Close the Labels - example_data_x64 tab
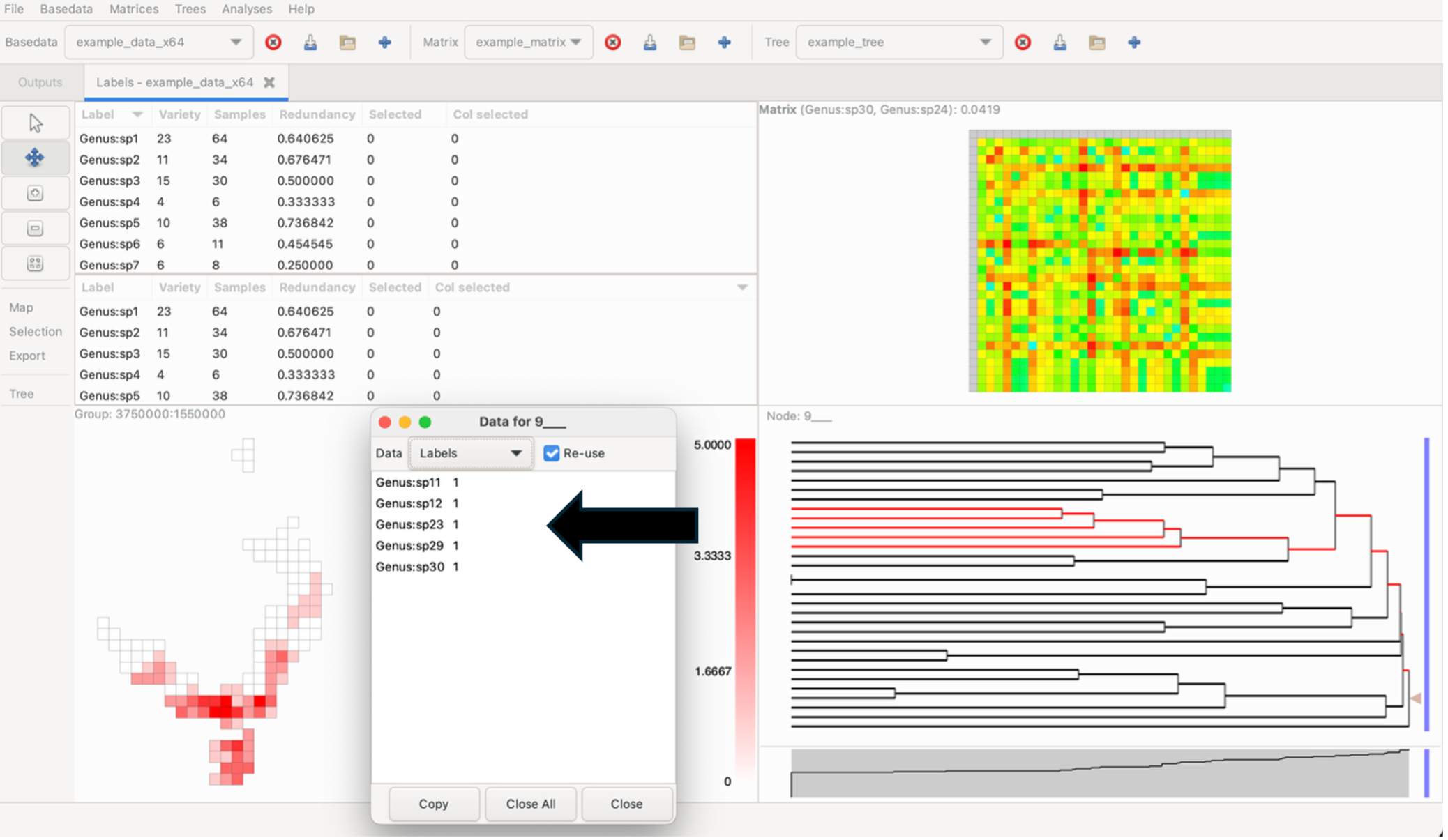This screenshot has width=1448, height=840. tap(269, 82)
